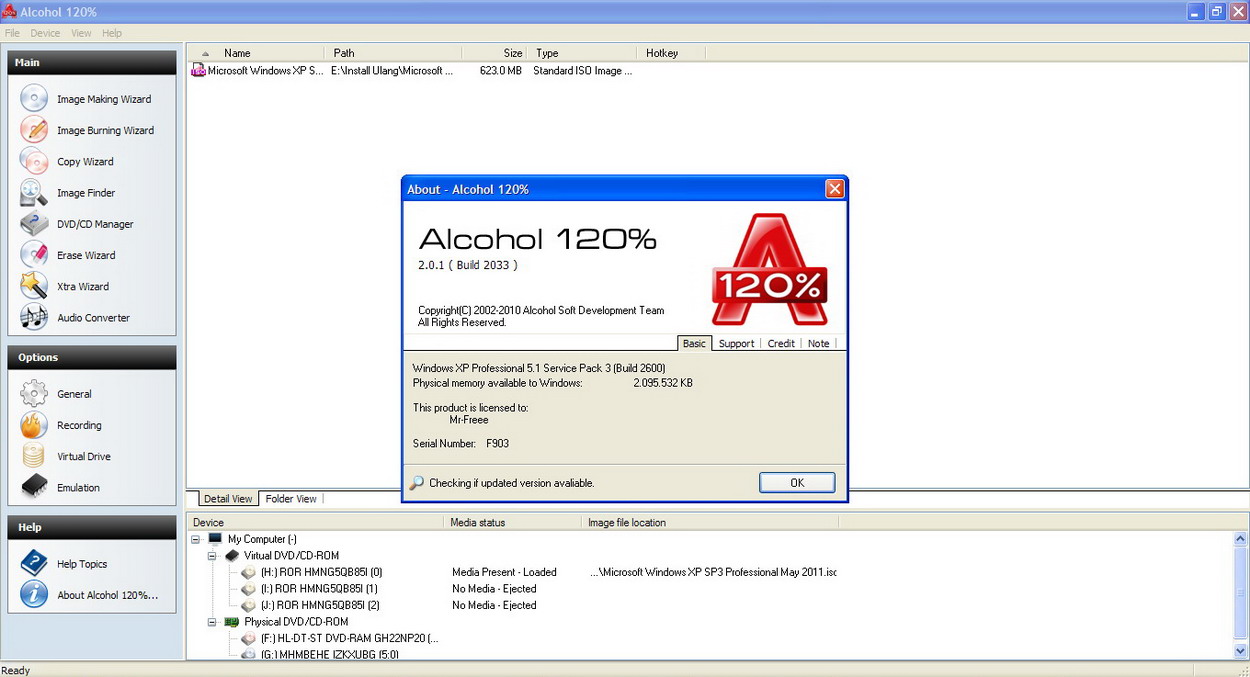The image size is (1250, 677).
Task: Click About Alcohol 120% info icon
Action: coord(34,594)
